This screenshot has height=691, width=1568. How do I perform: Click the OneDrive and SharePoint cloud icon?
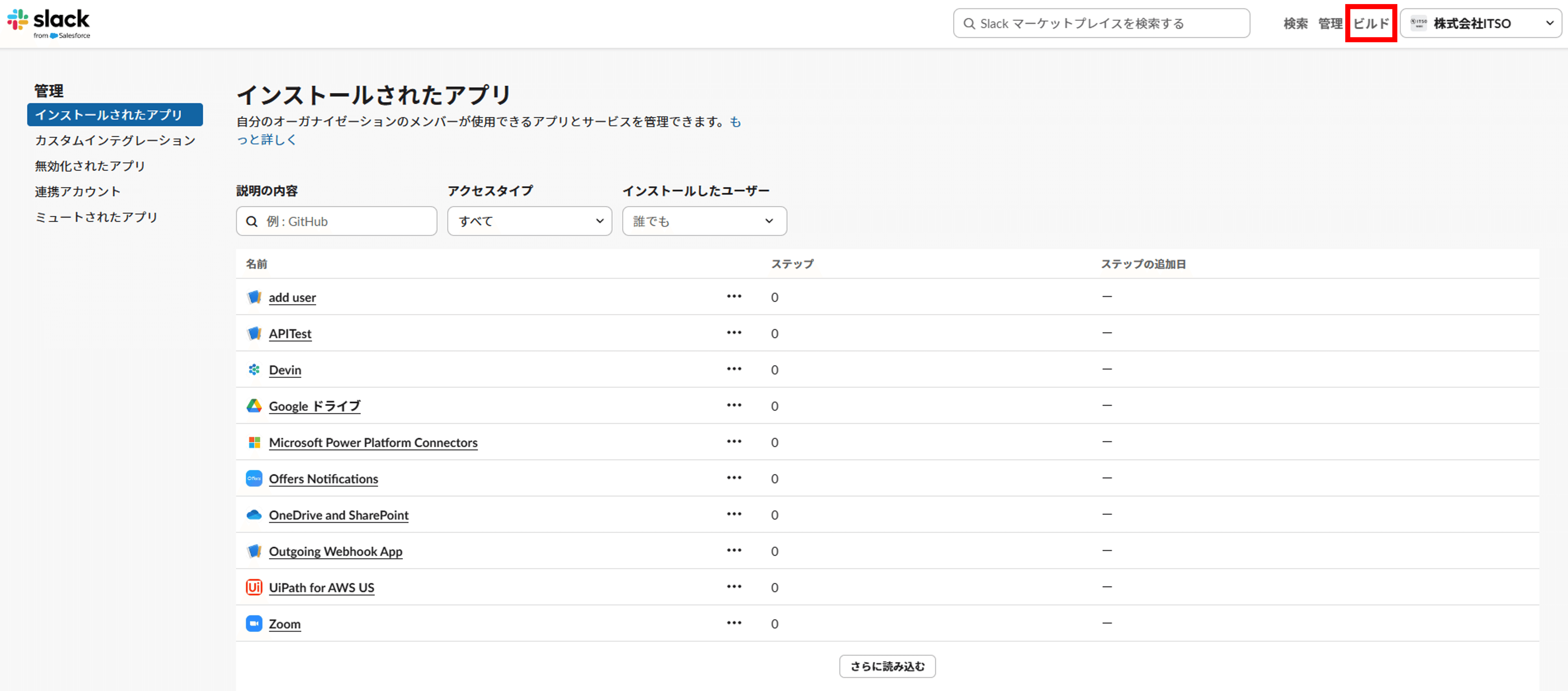pyautogui.click(x=254, y=514)
